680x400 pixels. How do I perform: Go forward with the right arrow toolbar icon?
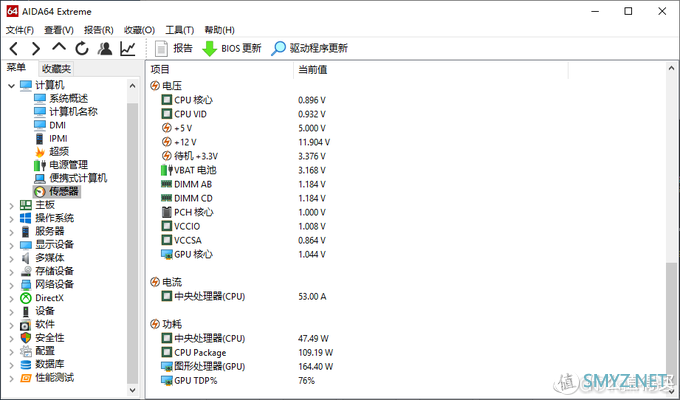(x=36, y=49)
